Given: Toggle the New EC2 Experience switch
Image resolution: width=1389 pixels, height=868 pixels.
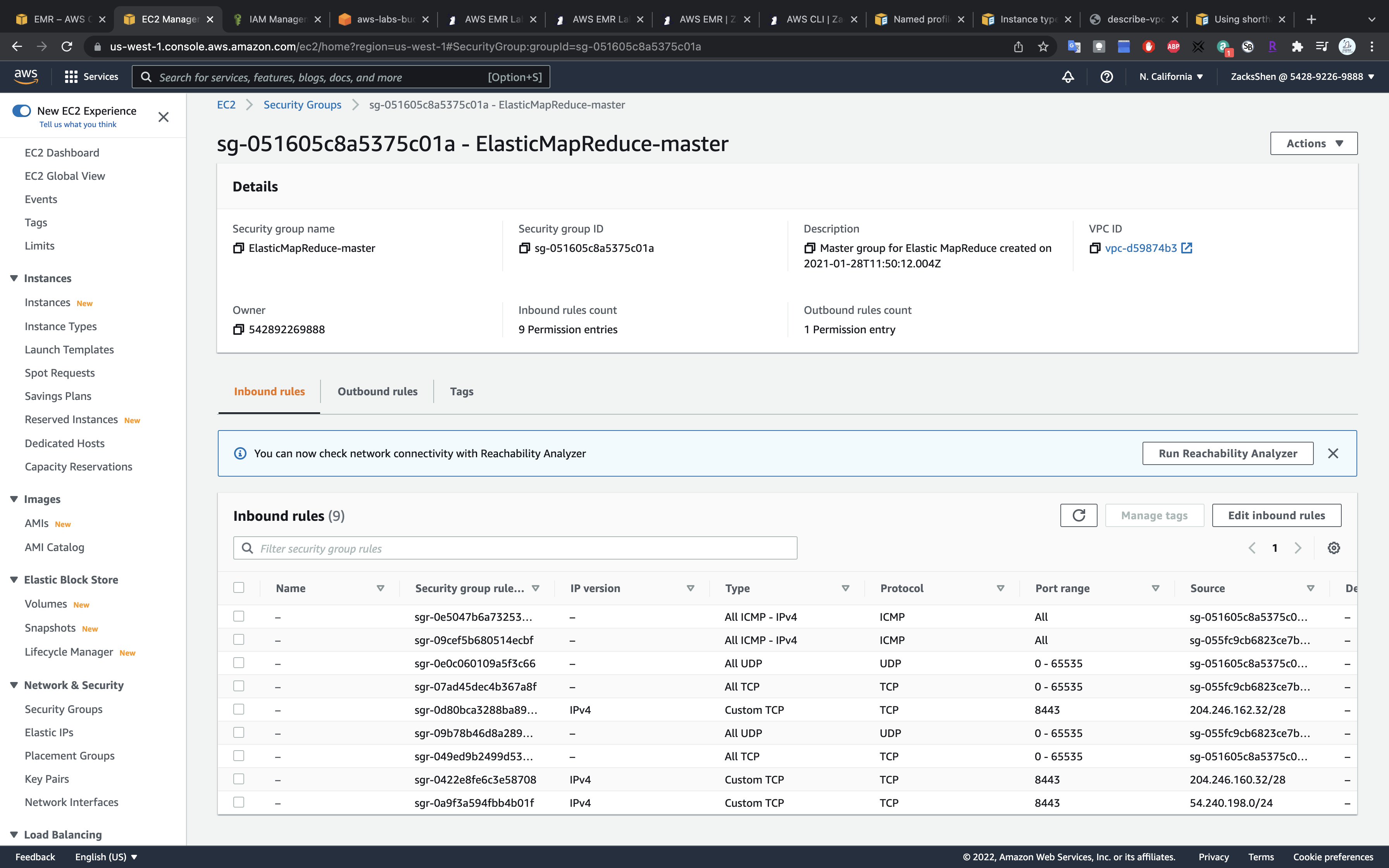Looking at the screenshot, I should 22,111.
